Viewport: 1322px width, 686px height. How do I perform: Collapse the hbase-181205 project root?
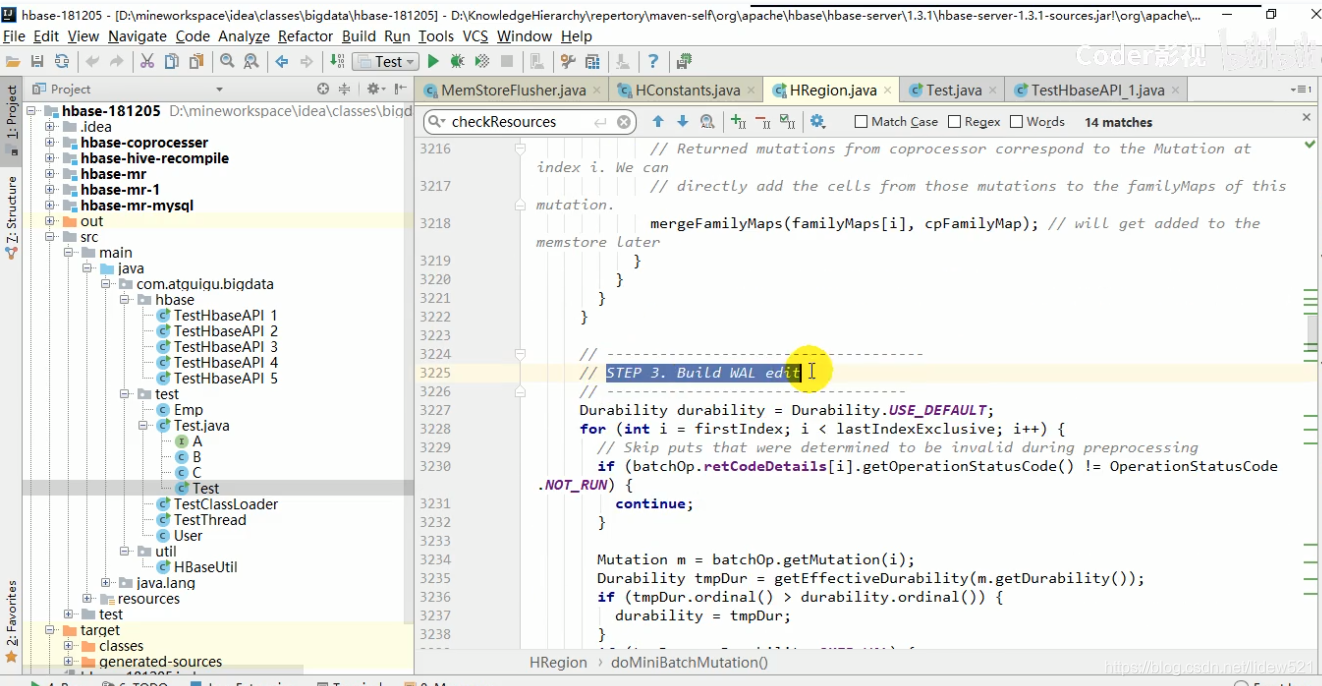click(31, 111)
